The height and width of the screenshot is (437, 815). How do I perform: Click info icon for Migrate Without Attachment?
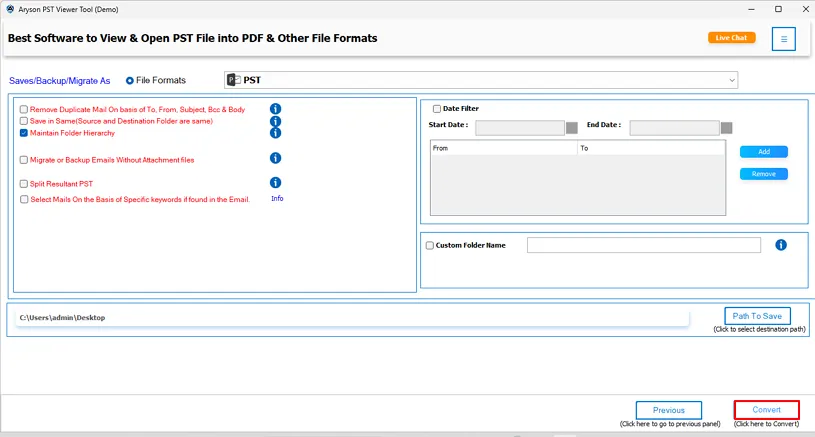pos(275,158)
